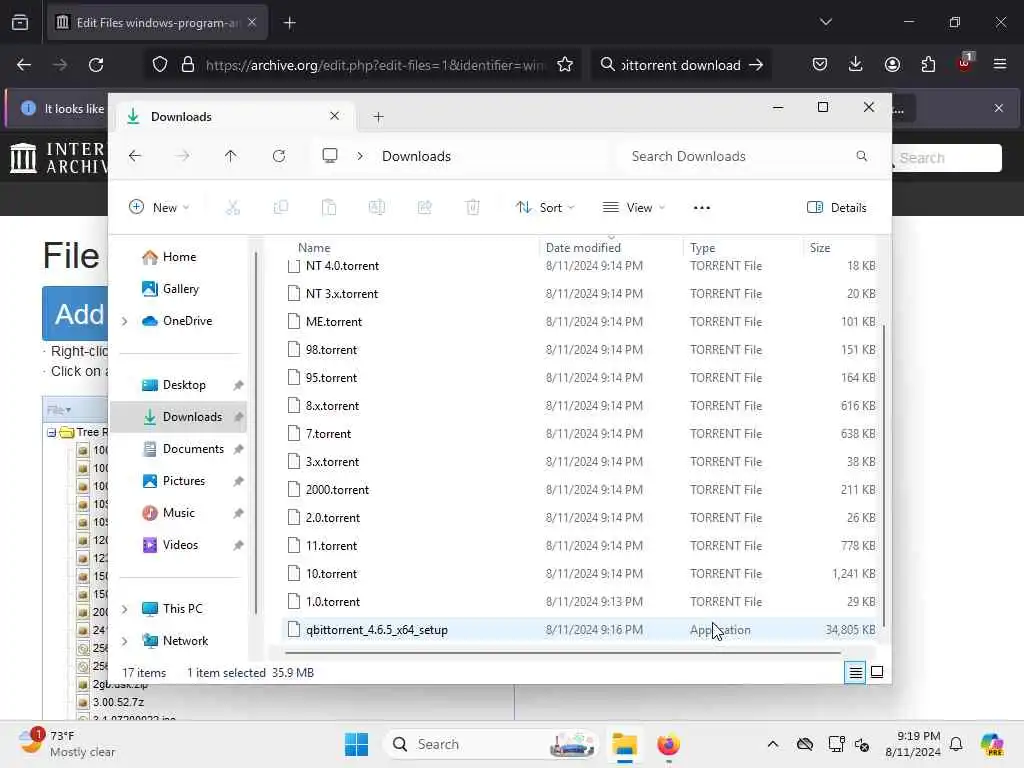Viewport: 1024px width, 768px height.
Task: Reload the Firefox page
Action: pyautogui.click(x=96, y=65)
